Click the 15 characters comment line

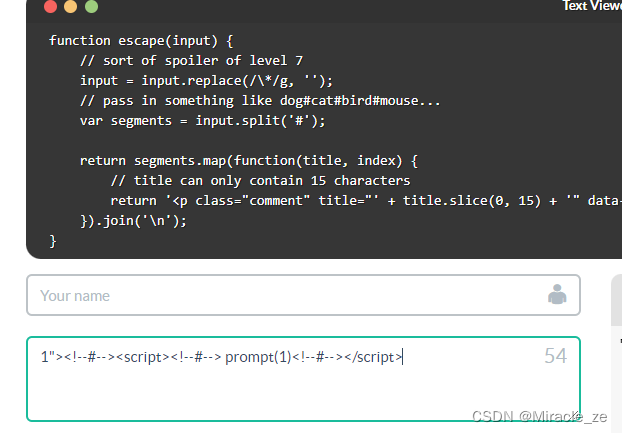pos(260,180)
